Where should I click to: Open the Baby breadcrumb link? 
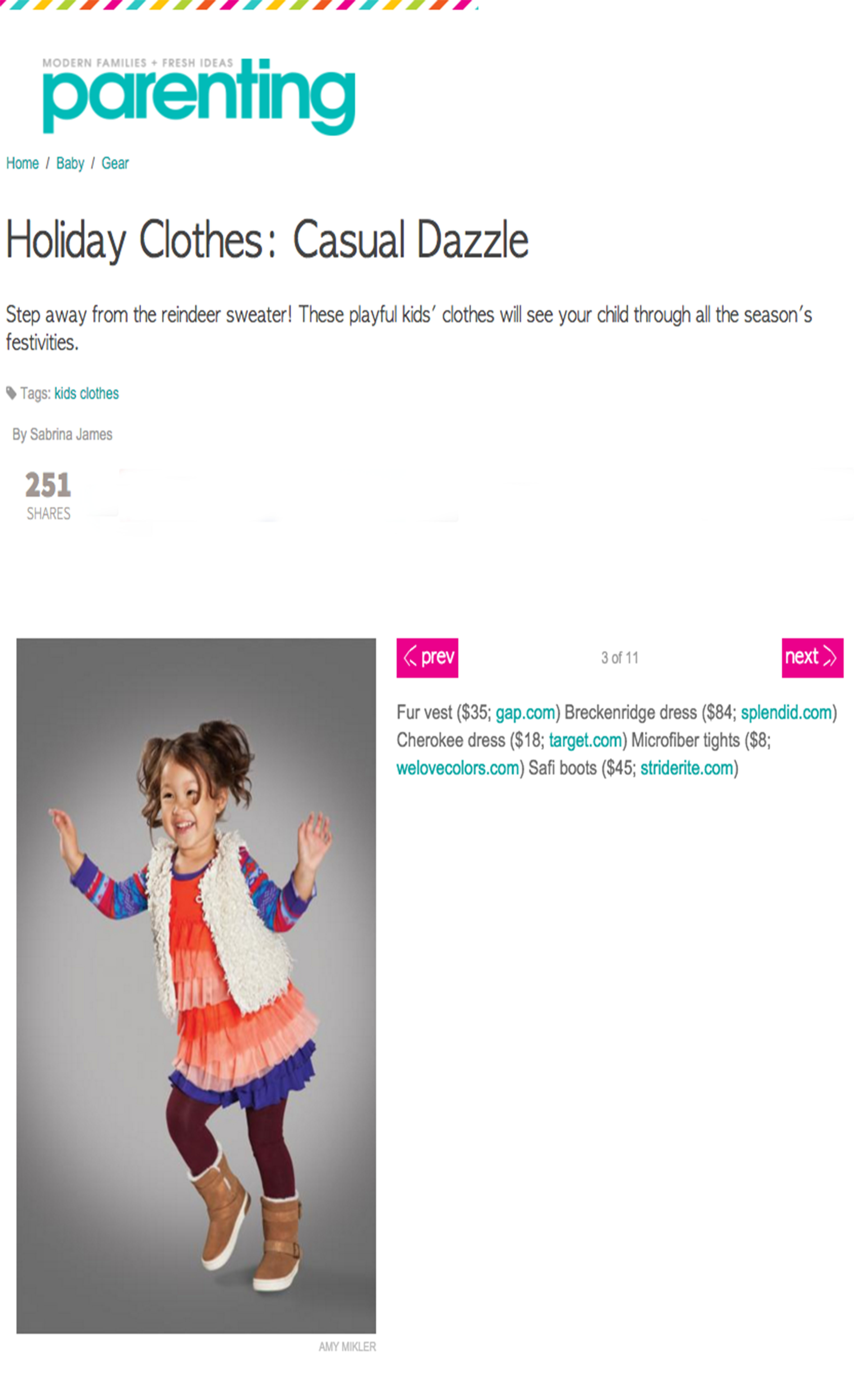pyautogui.click(x=70, y=164)
